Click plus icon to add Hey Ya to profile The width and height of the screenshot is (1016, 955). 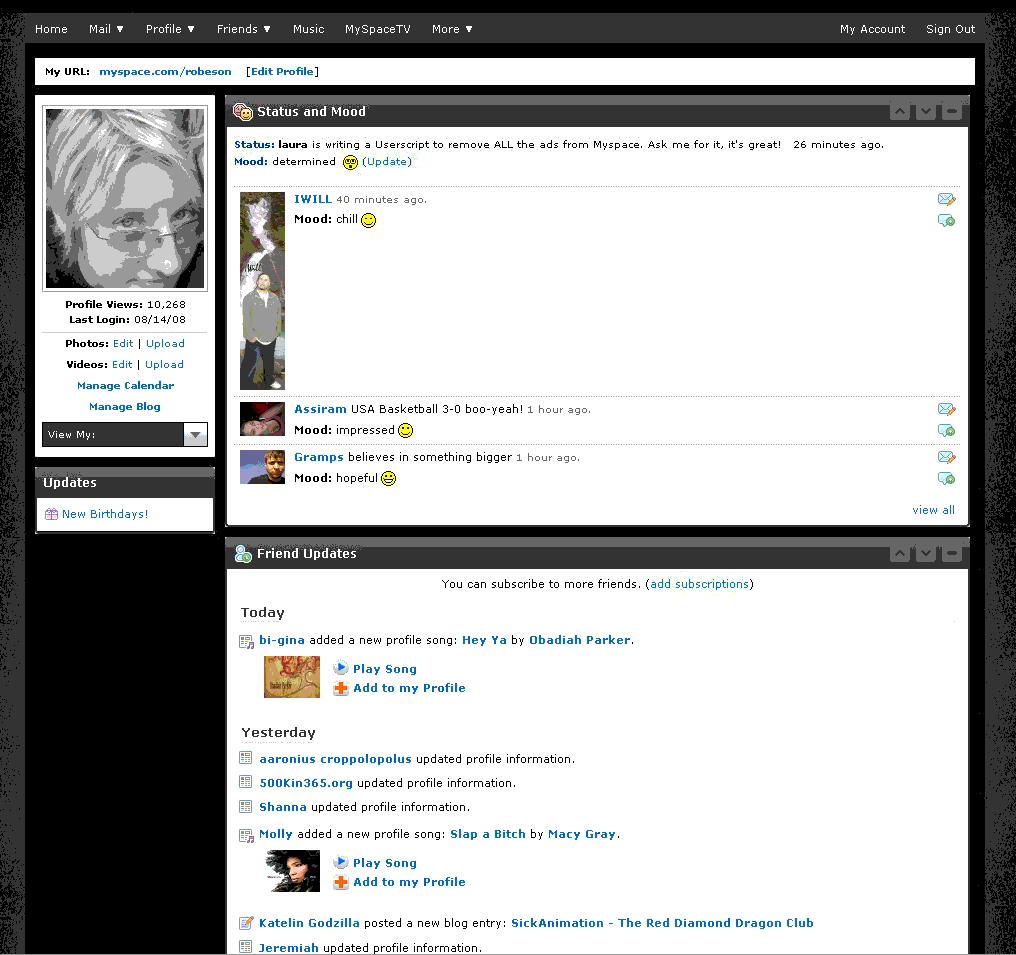tap(341, 688)
